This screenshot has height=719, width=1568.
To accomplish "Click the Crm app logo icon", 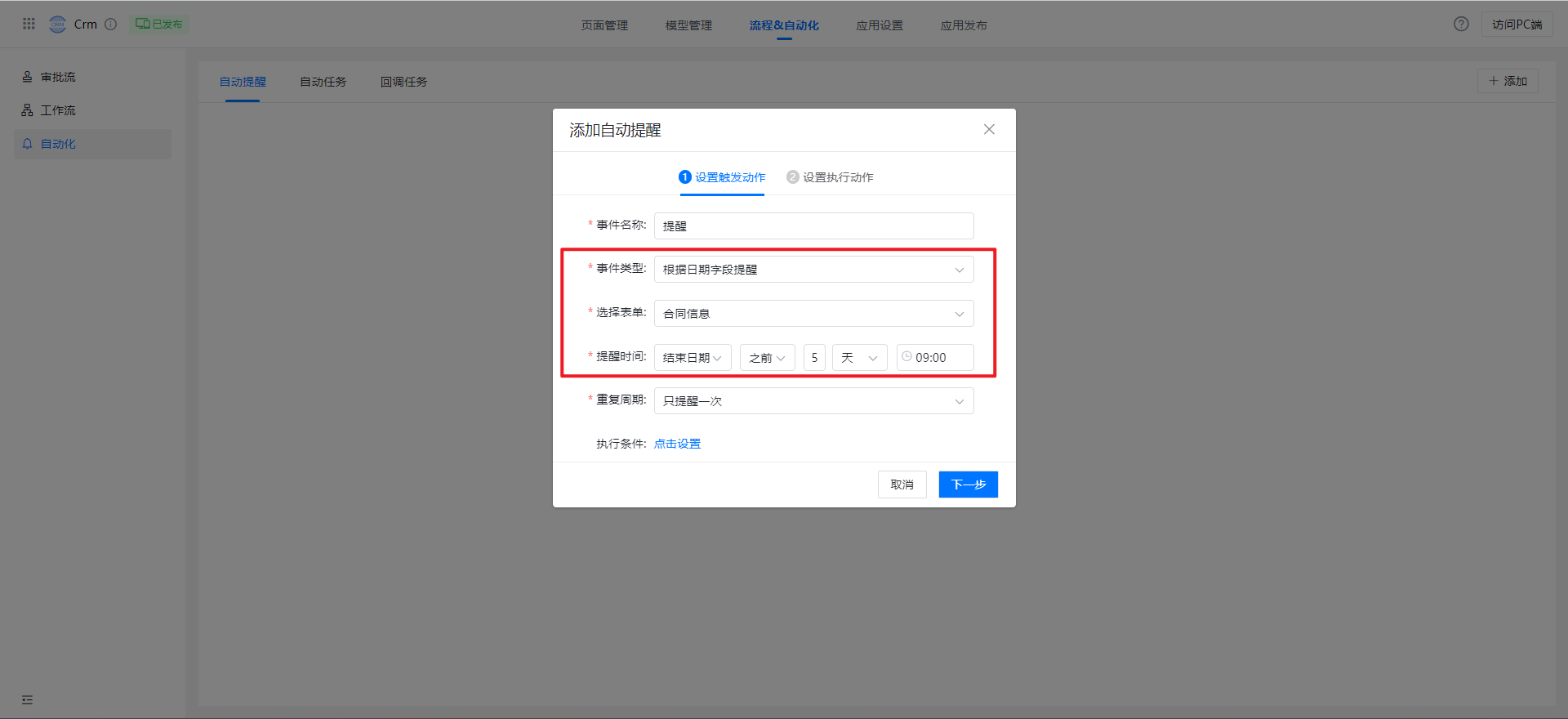I will pos(57,24).
